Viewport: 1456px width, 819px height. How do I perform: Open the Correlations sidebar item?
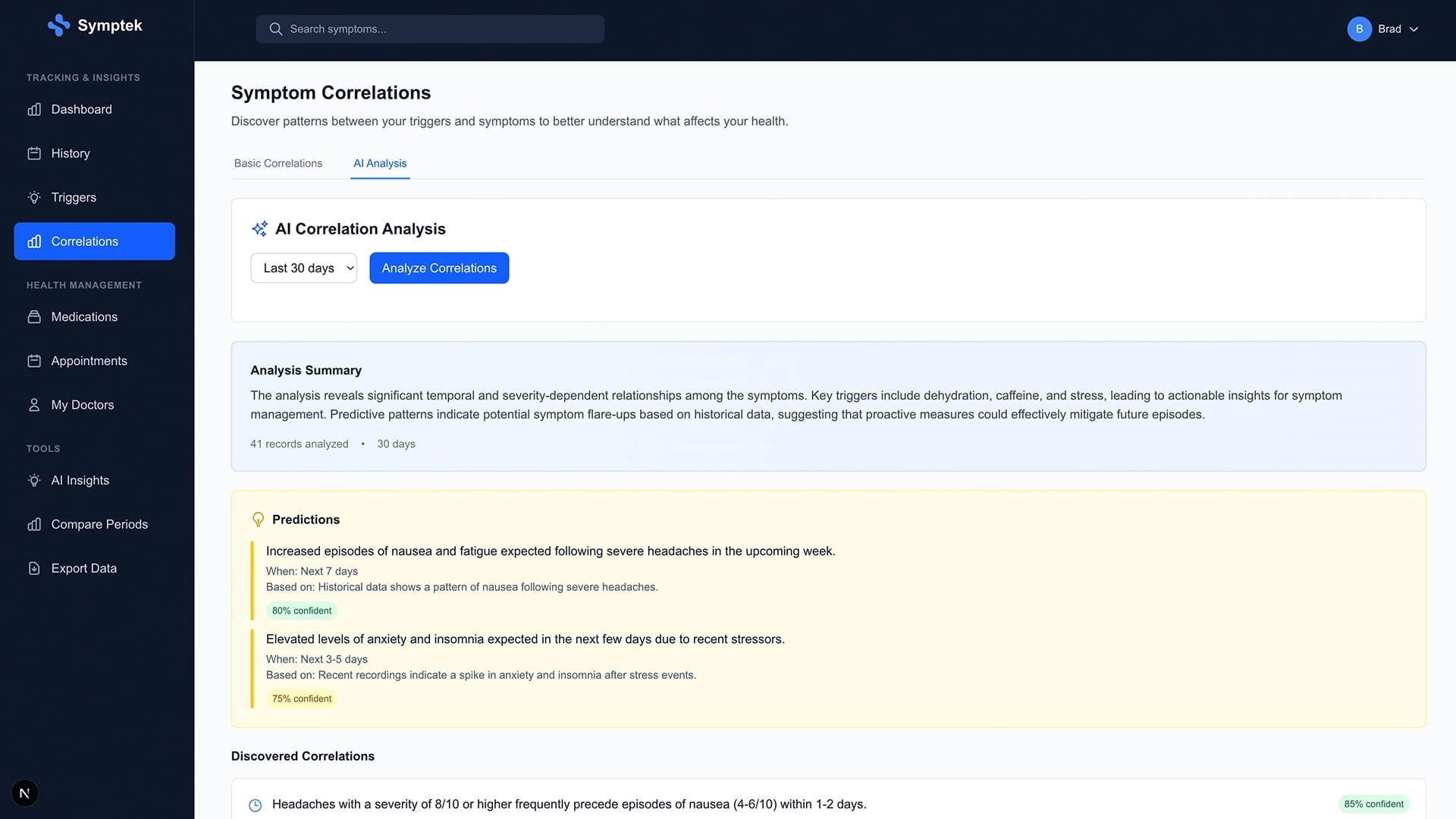coord(94,241)
